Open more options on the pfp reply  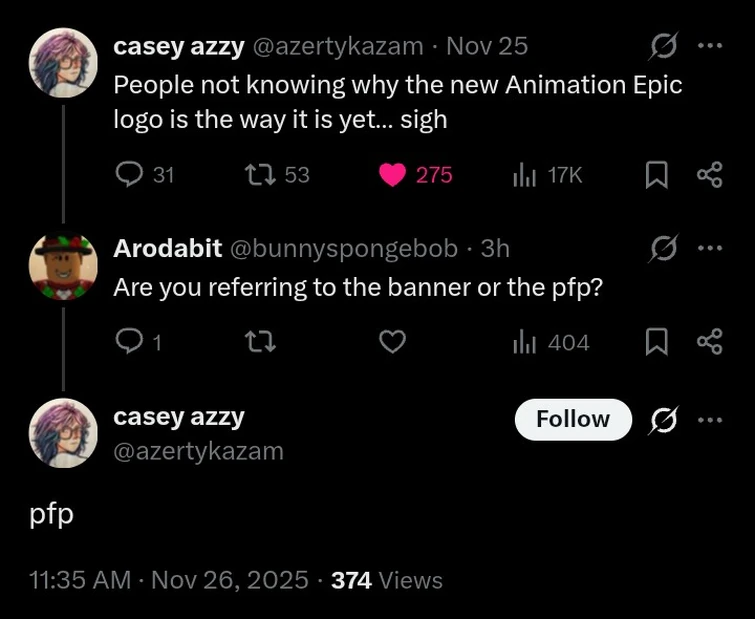(x=709, y=420)
